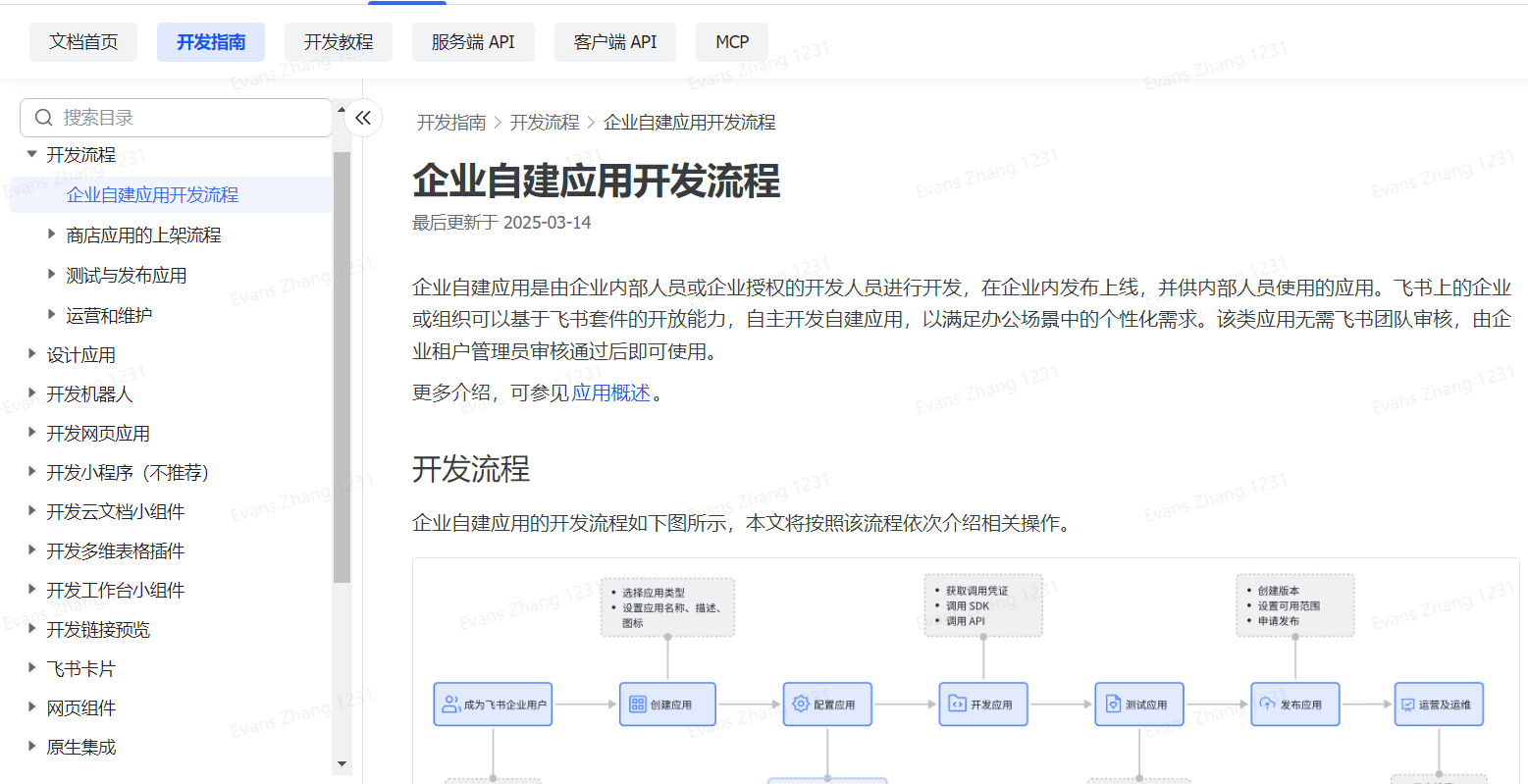
Task: Click 开发指南 in breadcrumb
Action: click(x=451, y=123)
